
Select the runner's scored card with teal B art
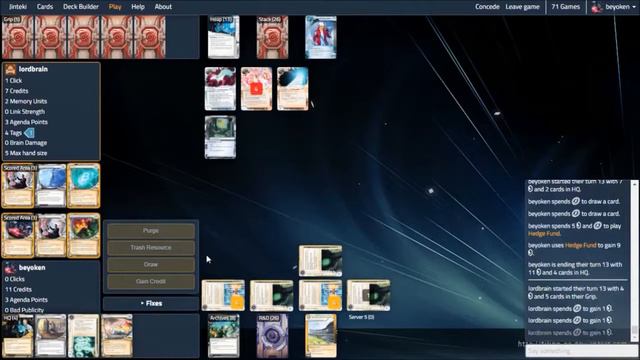tap(84, 186)
